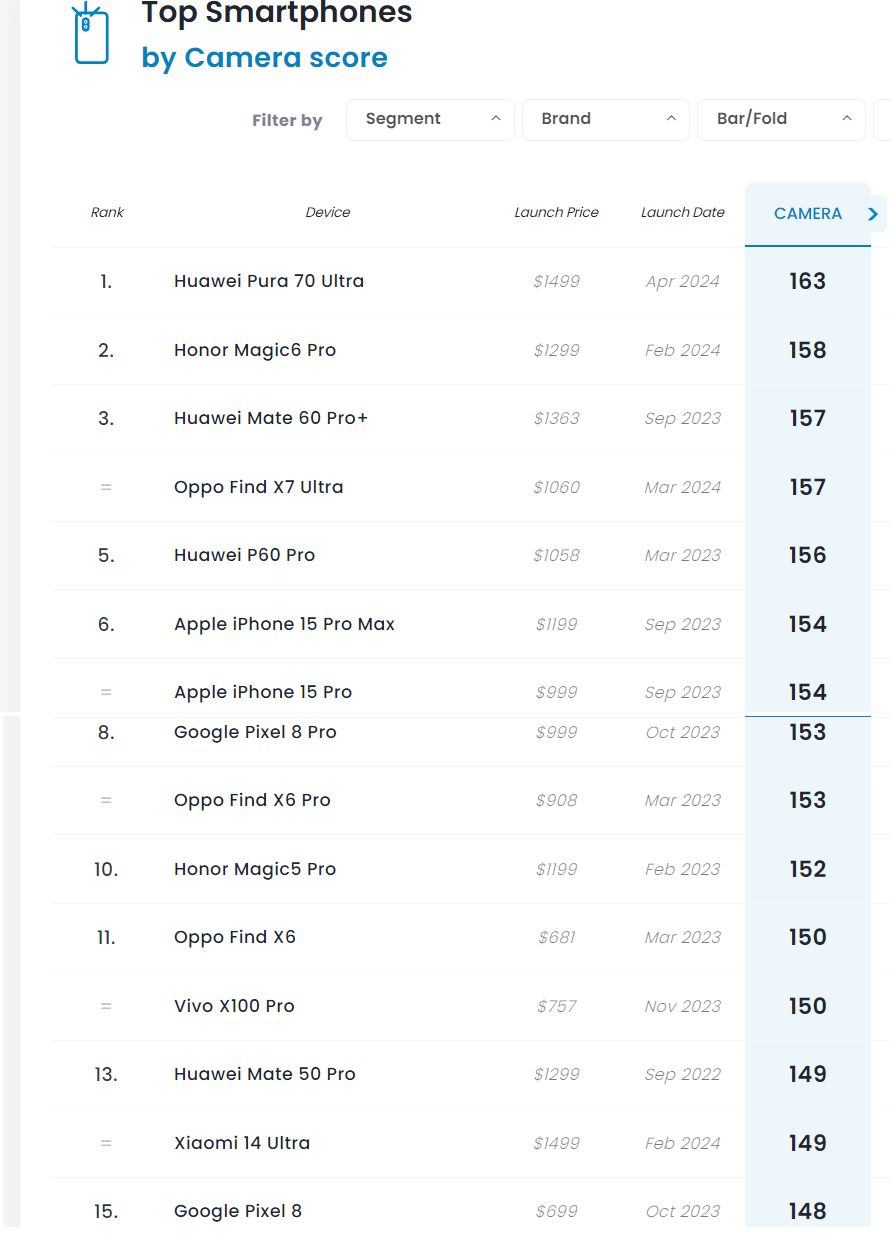Open Honor Magic6 Pro device link
Screen dimensions: 892x1236
click(x=255, y=350)
